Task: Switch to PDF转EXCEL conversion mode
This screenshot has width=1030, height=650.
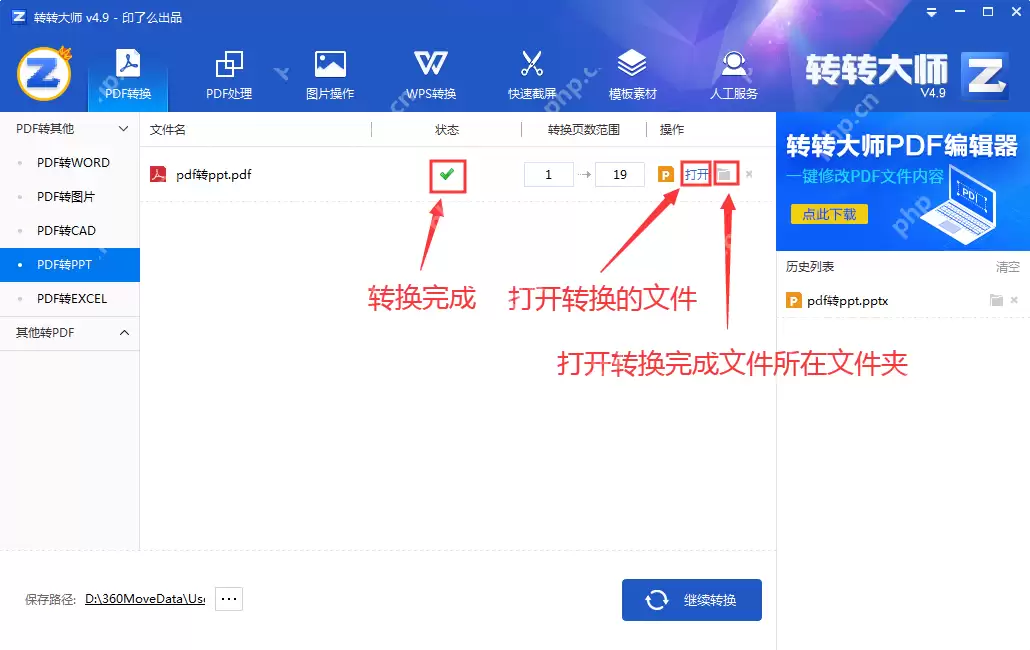Action: click(72, 298)
